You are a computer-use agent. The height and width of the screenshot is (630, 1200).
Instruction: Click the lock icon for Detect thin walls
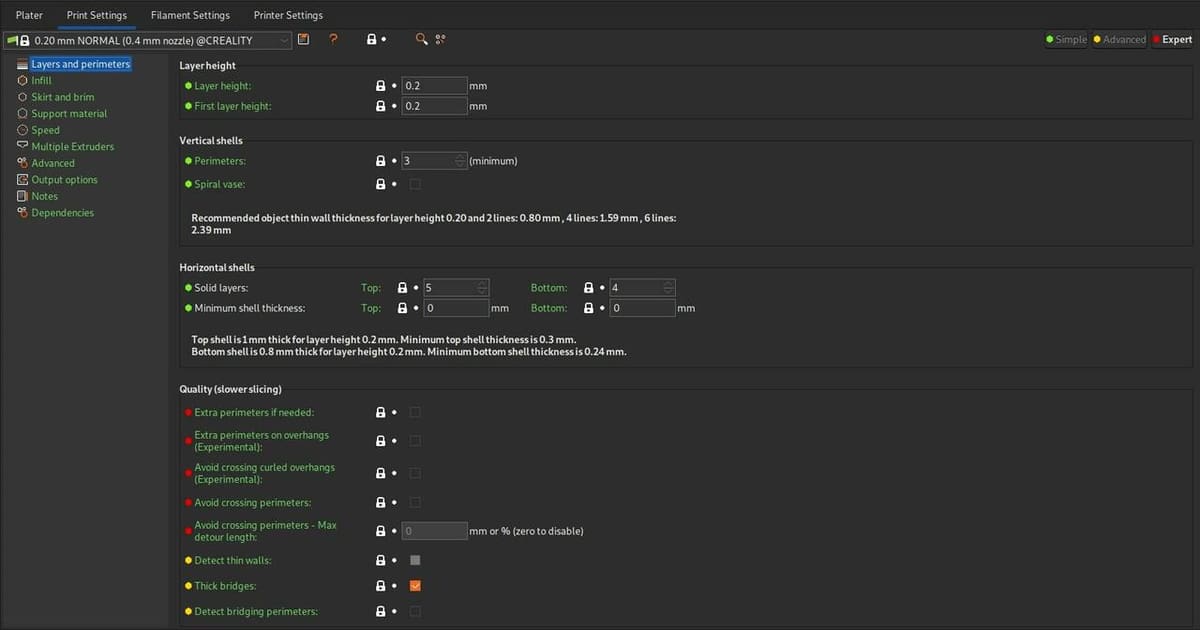click(x=380, y=561)
